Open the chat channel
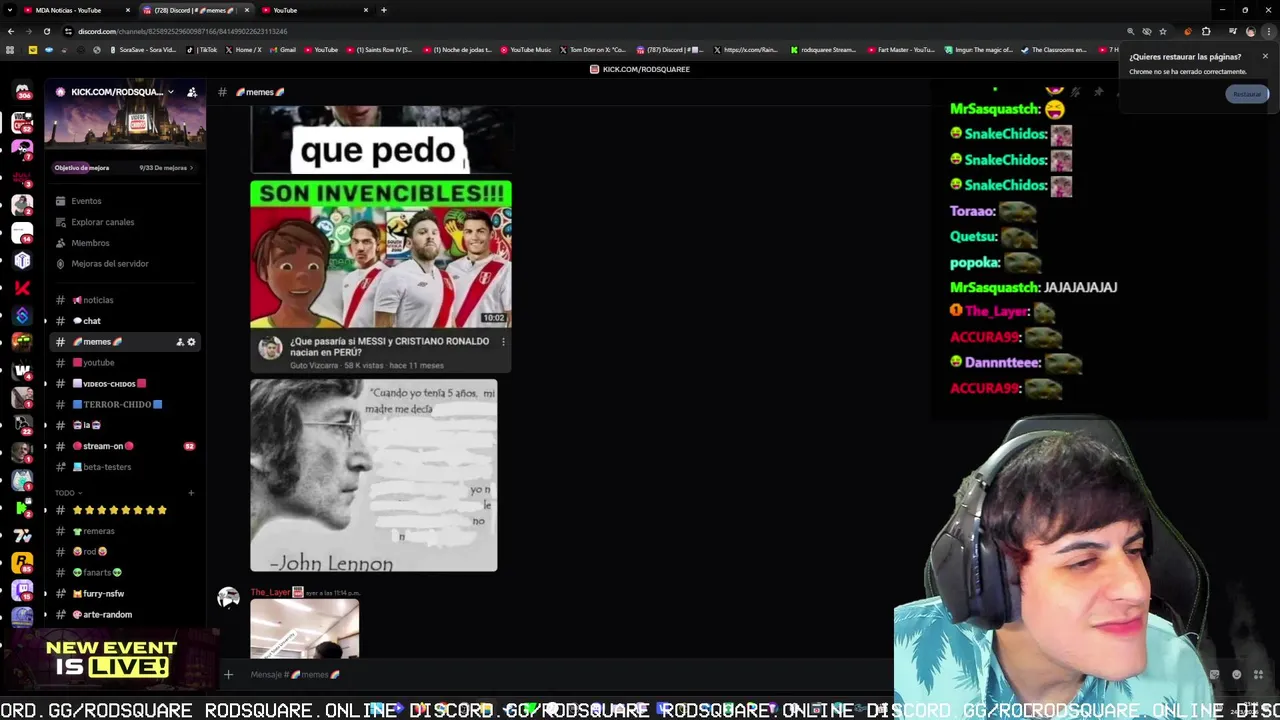Image resolution: width=1280 pixels, height=720 pixels. pyautogui.click(x=125, y=321)
